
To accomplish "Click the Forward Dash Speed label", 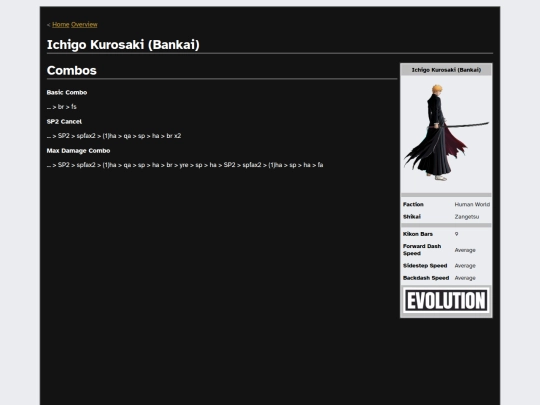I will pyautogui.click(x=422, y=250).
